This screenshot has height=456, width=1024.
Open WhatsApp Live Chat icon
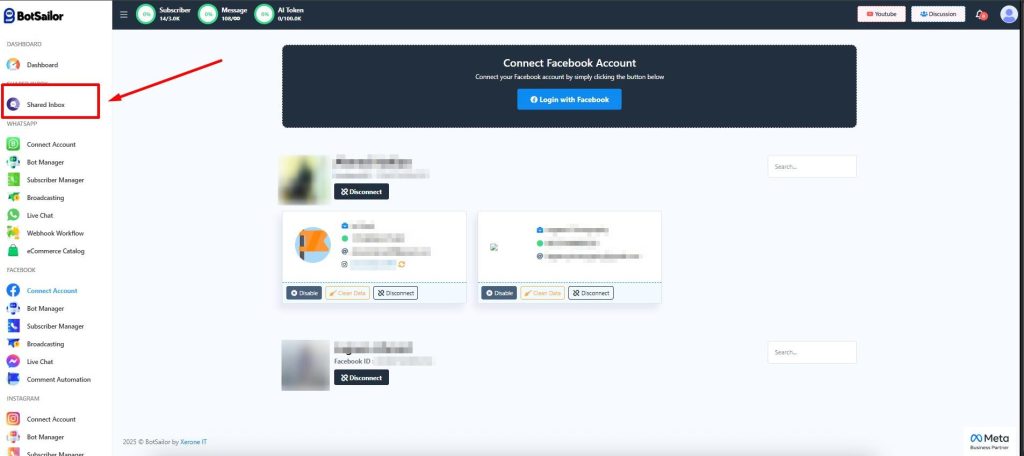pyautogui.click(x=13, y=215)
